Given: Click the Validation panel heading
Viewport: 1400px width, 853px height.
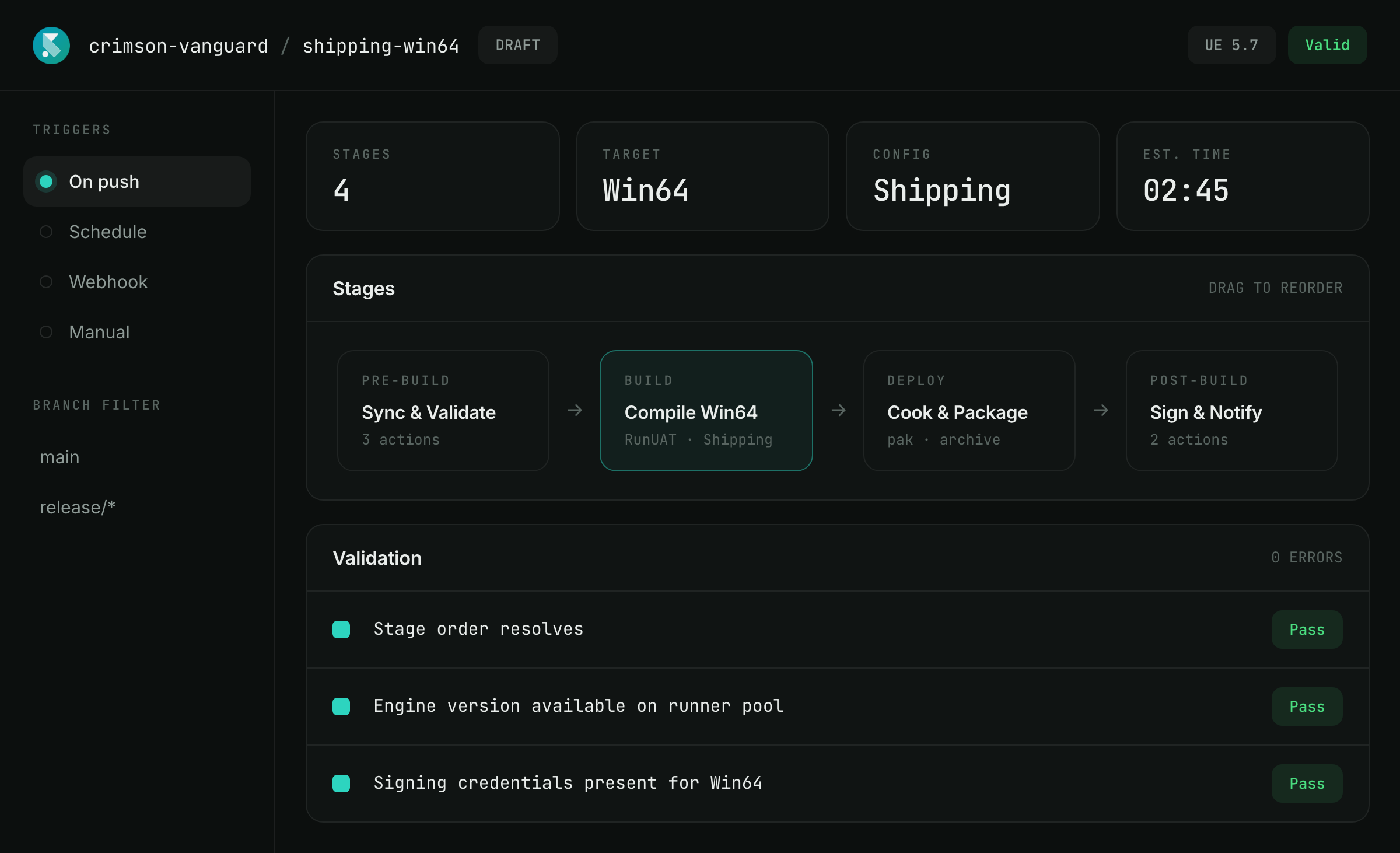Looking at the screenshot, I should (377, 558).
